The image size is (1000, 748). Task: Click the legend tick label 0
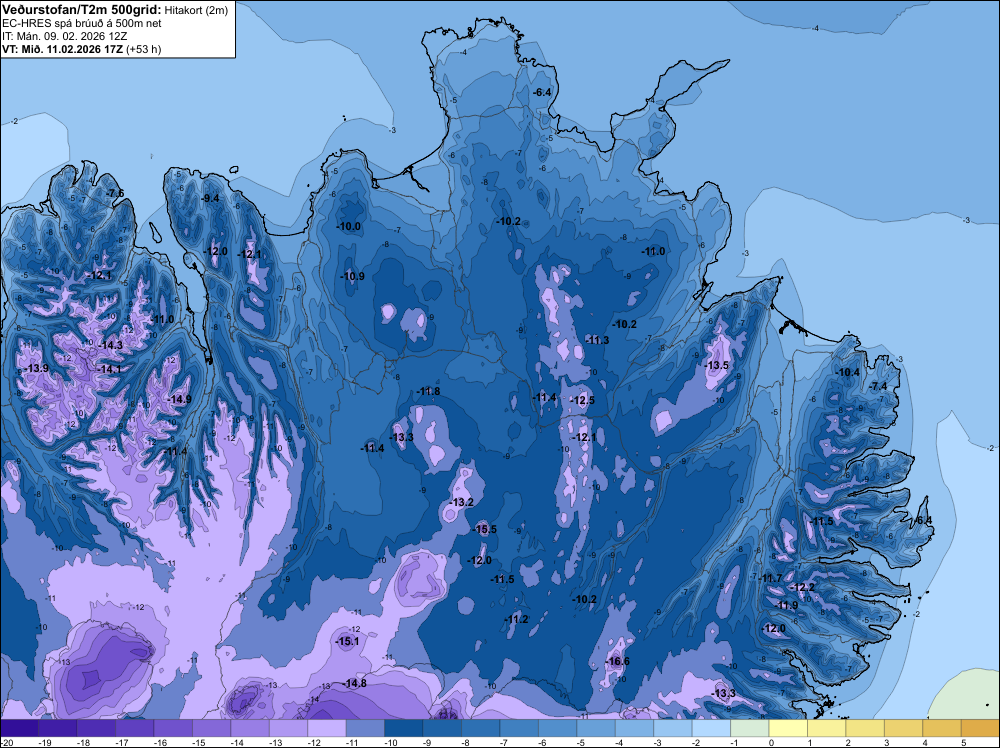coord(770,743)
